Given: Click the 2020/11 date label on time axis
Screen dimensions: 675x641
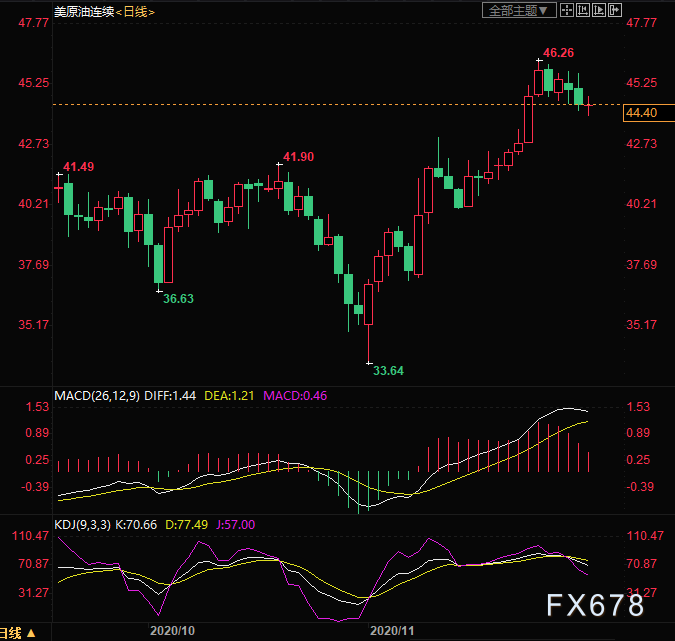Looking at the screenshot, I should pos(391,632).
